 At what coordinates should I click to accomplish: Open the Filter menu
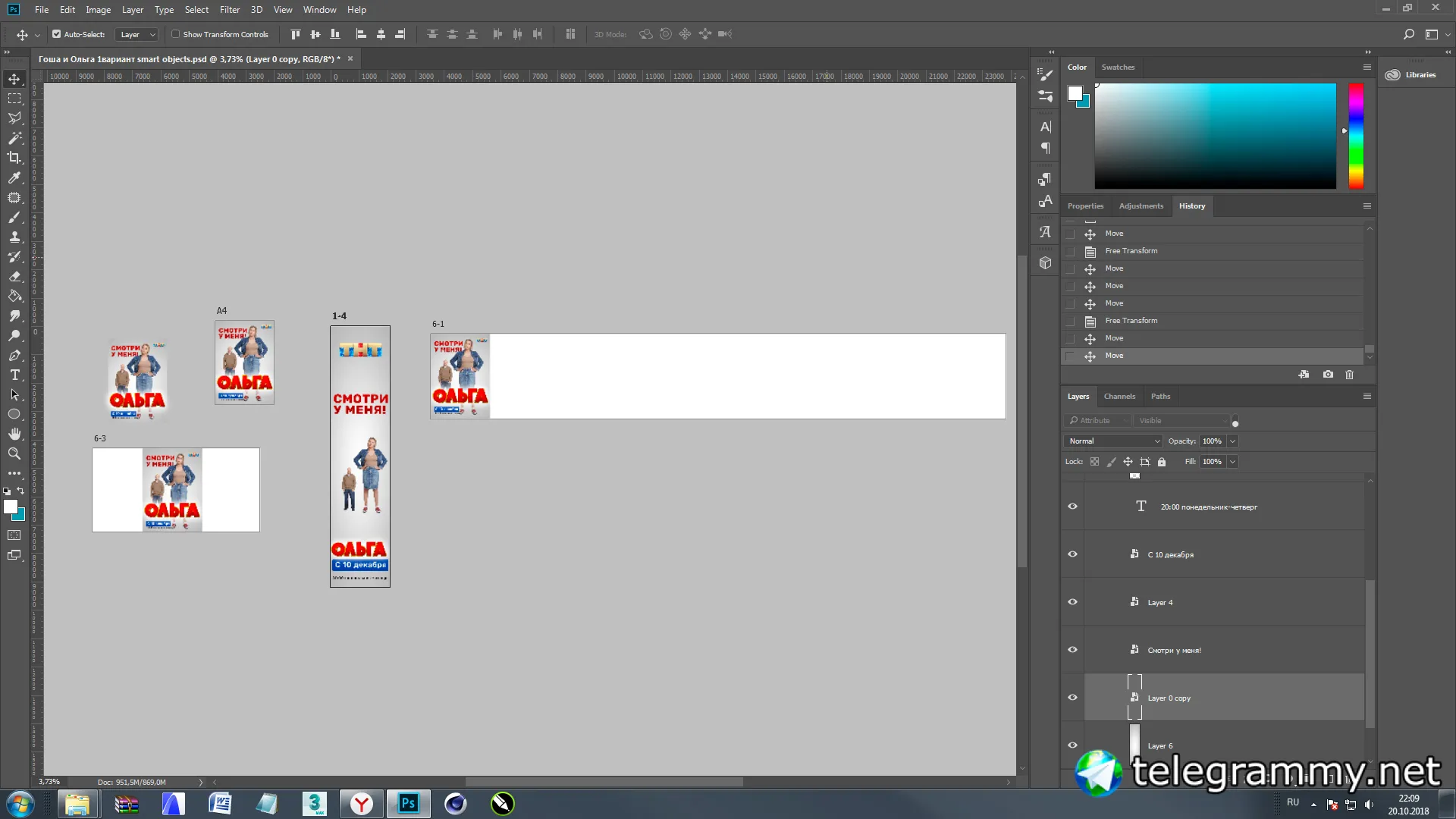tap(229, 10)
